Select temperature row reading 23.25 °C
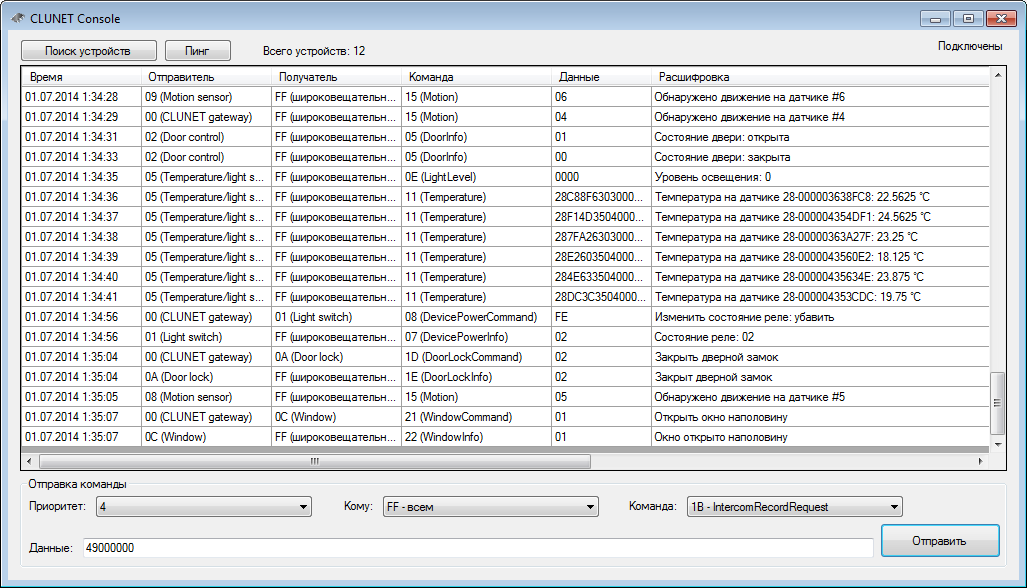 pyautogui.click(x=505, y=237)
